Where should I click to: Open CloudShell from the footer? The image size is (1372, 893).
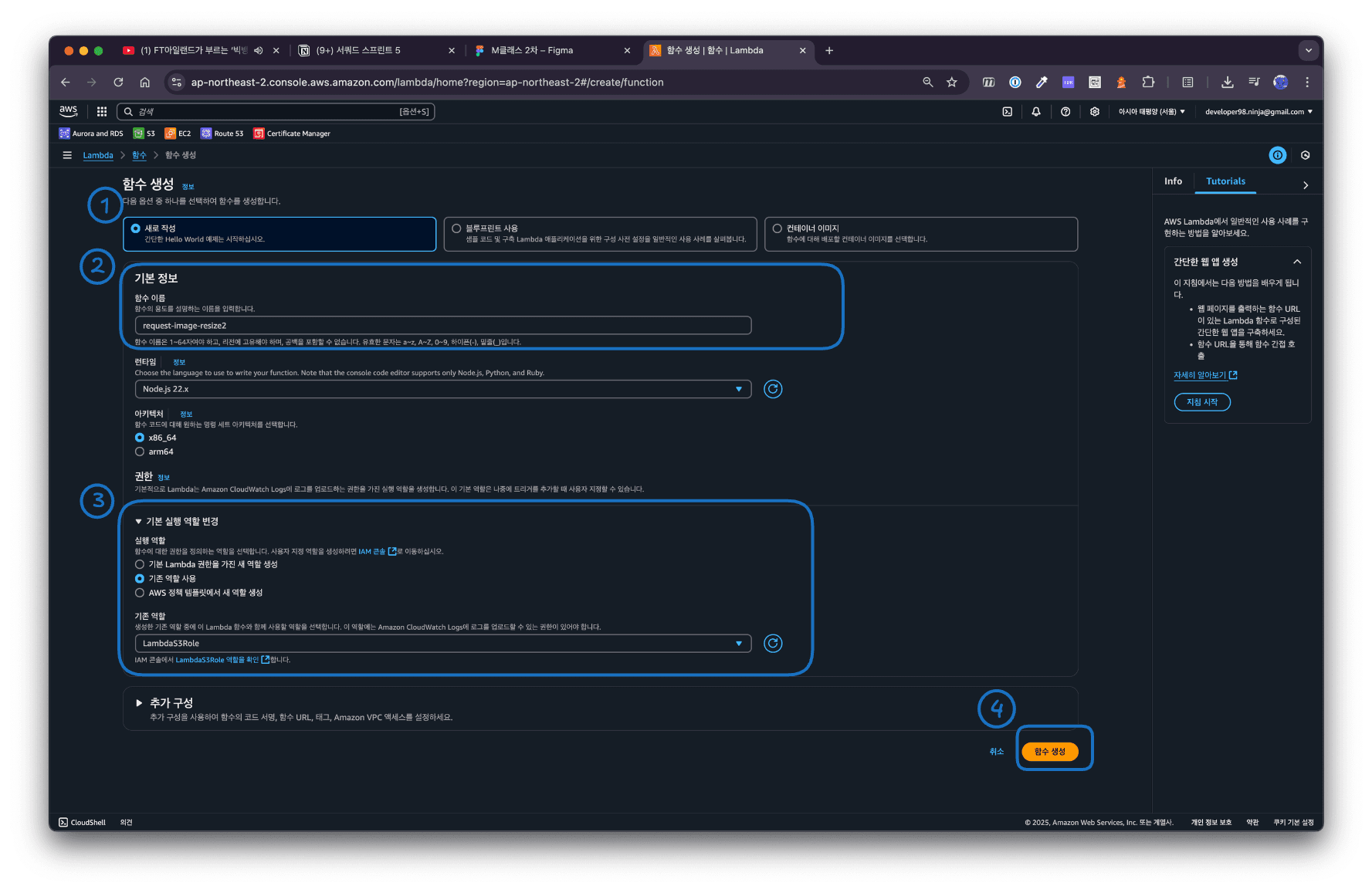(x=82, y=822)
